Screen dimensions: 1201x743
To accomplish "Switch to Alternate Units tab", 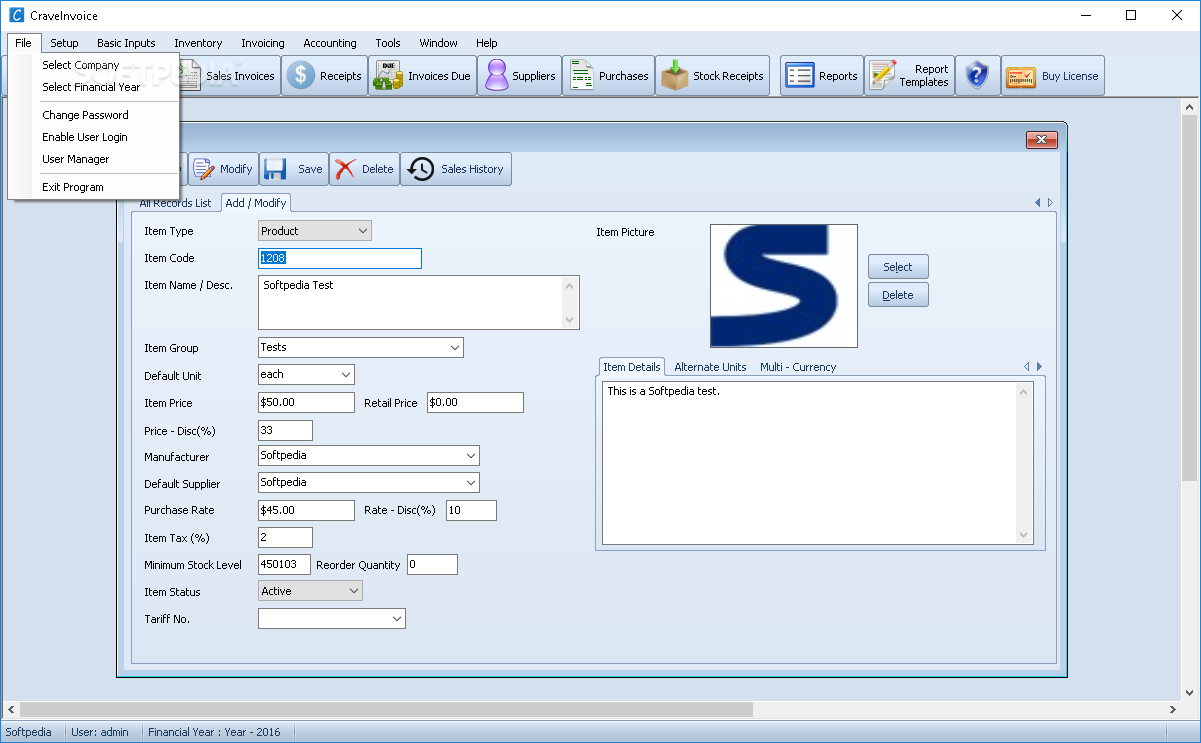I will [x=710, y=367].
